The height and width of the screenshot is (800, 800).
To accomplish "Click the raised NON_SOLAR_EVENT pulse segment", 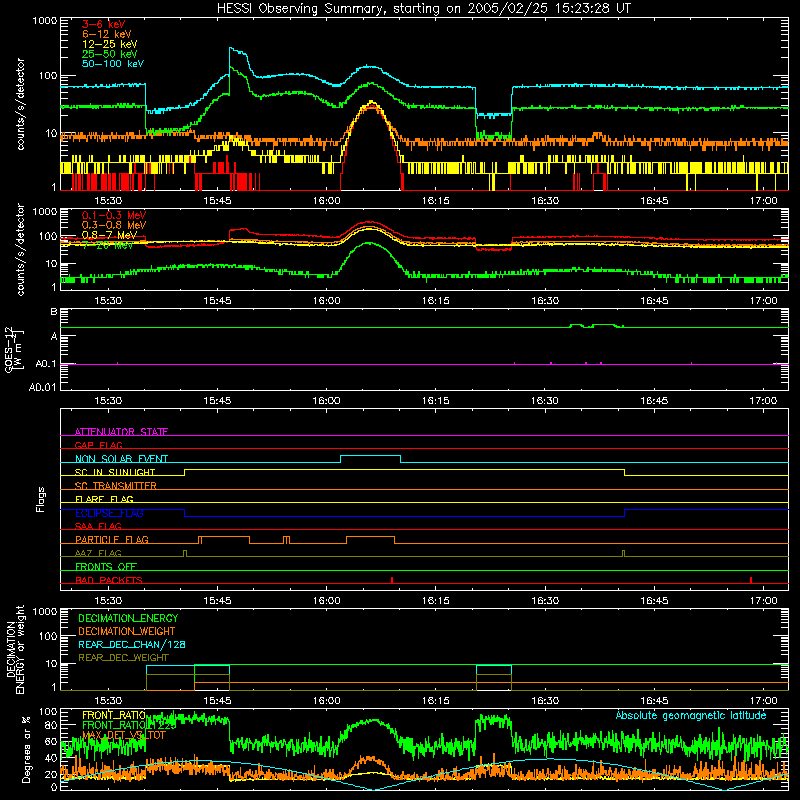I will [x=370, y=456].
